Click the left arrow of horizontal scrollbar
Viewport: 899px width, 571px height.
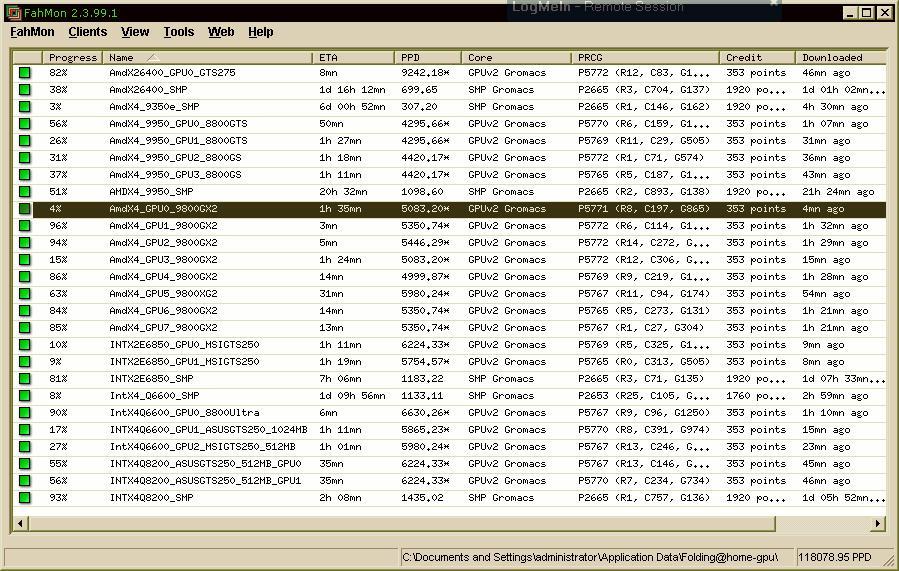(x=20, y=523)
